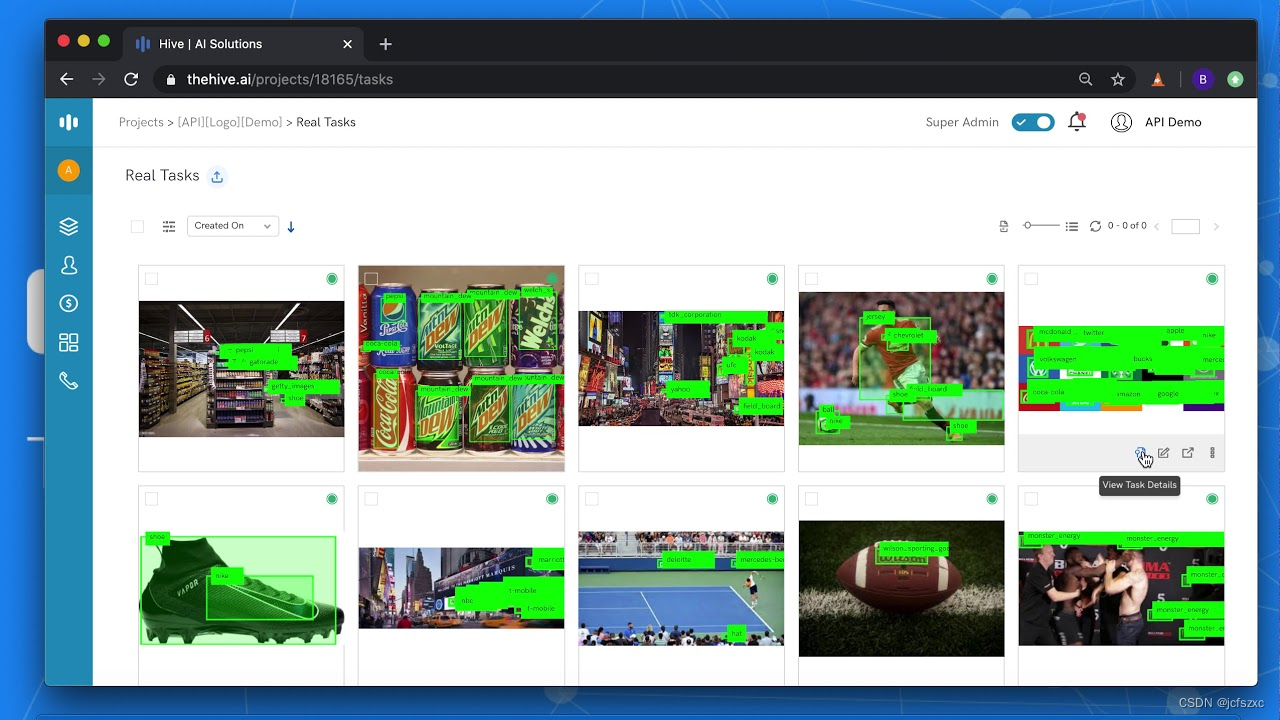Open the layers stack sidebar icon

pyautogui.click(x=68, y=227)
